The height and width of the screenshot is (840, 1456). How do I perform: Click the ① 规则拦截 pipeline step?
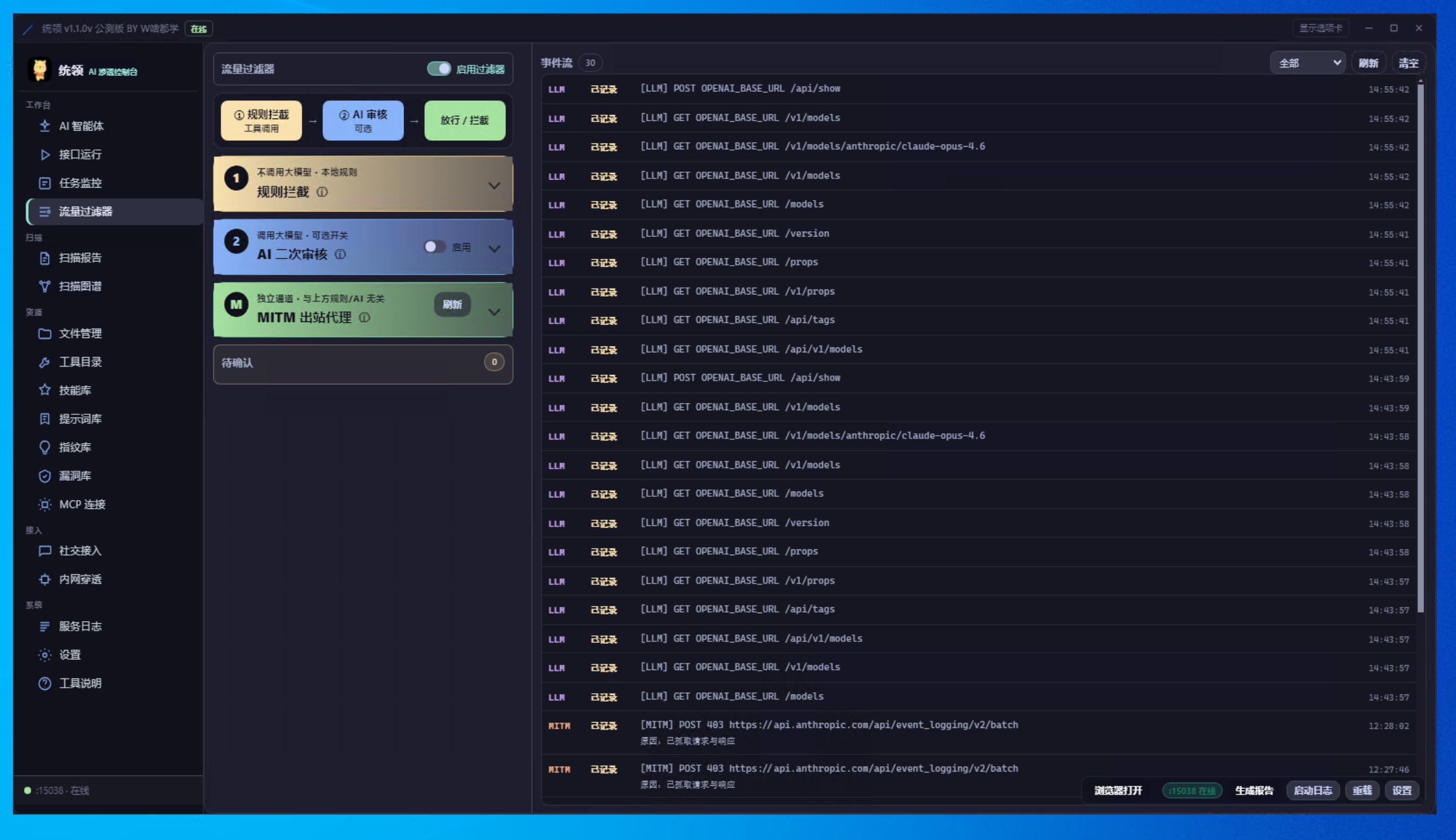pos(261,120)
